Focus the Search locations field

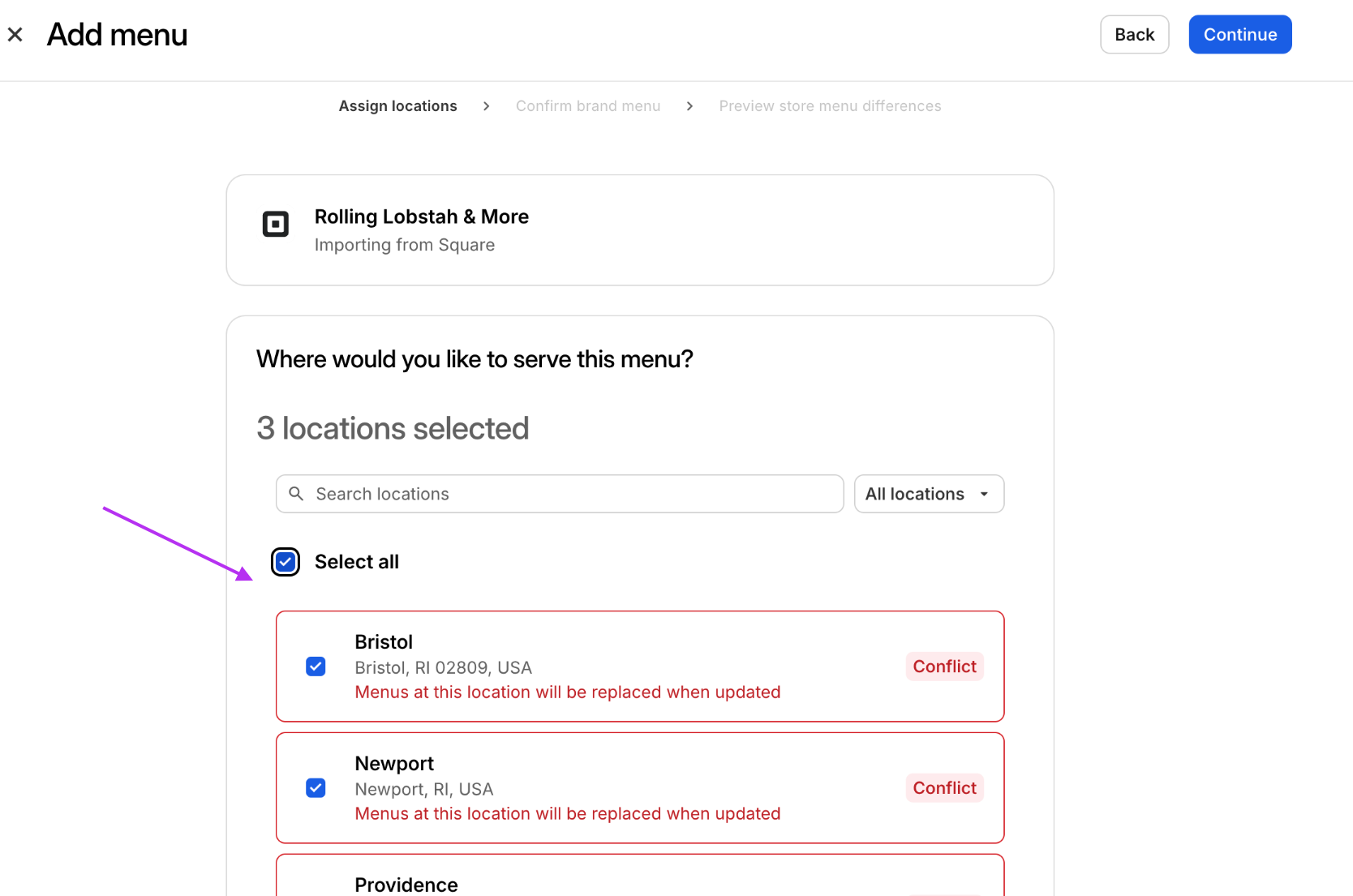coord(560,494)
